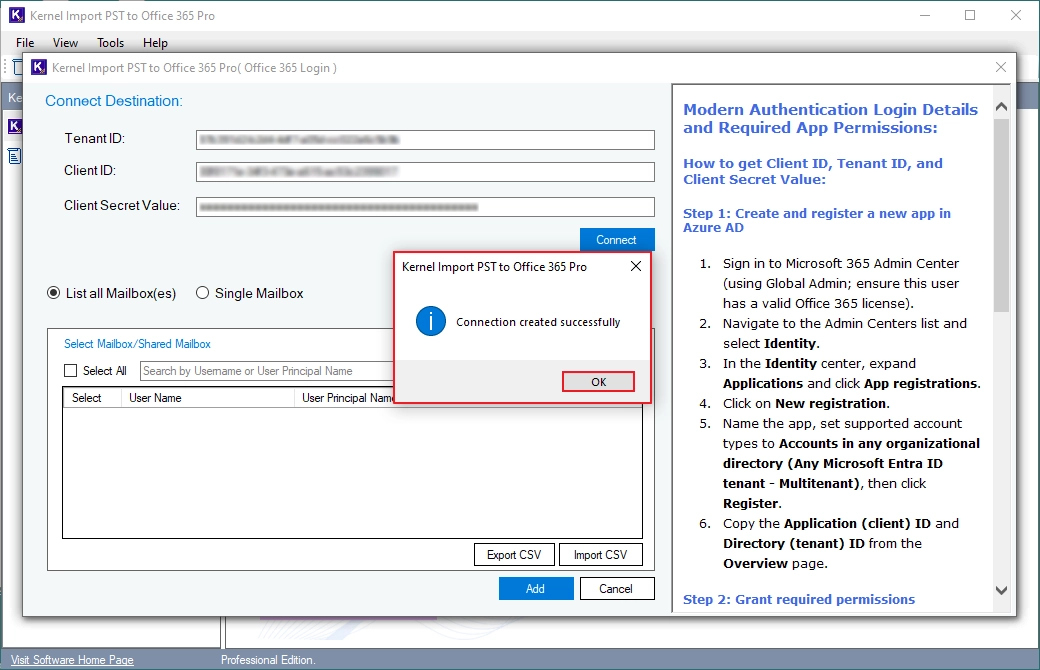
Task: Click OK in the success dialog
Action: 598,381
